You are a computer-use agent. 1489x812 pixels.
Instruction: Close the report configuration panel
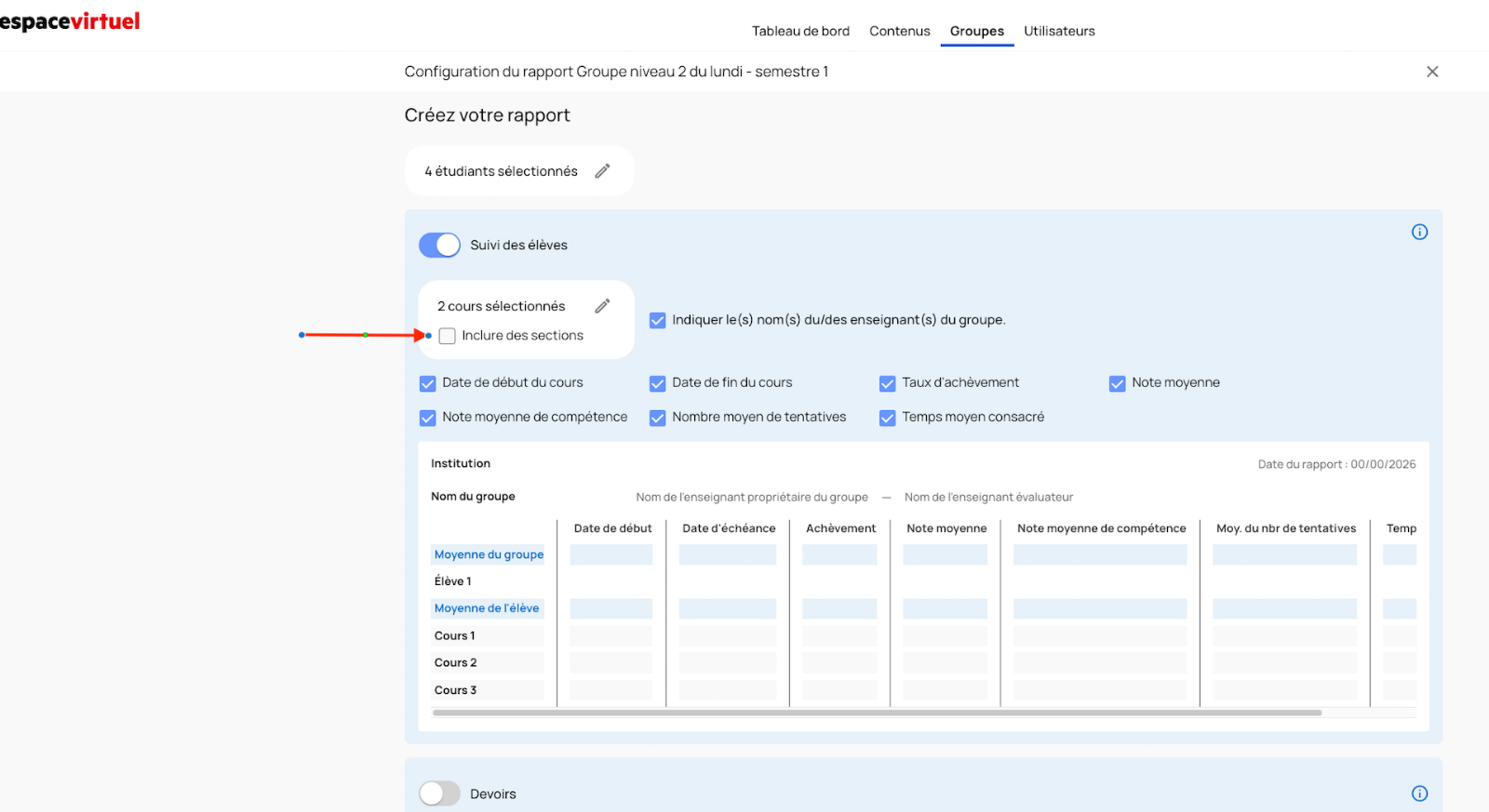tap(1432, 72)
